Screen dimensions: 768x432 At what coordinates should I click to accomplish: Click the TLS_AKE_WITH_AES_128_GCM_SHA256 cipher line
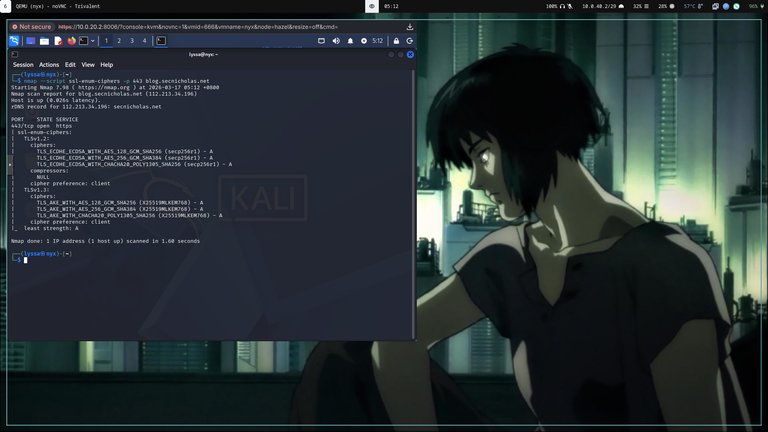[x=120, y=203]
